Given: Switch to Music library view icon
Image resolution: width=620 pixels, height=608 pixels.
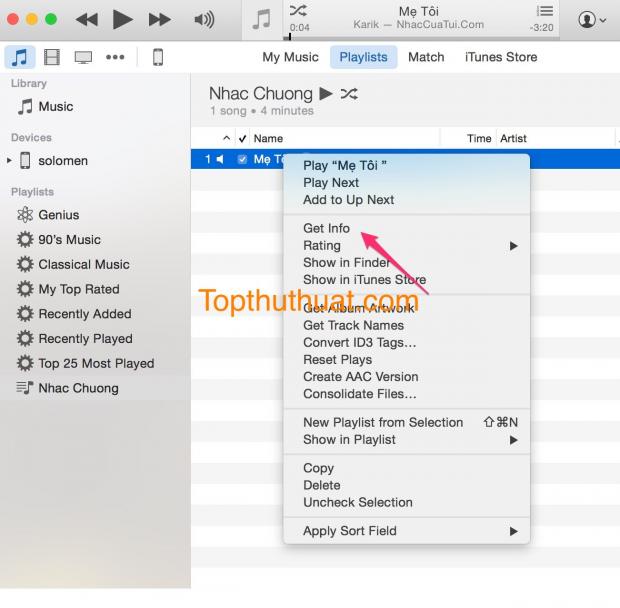Looking at the screenshot, I should [19, 57].
